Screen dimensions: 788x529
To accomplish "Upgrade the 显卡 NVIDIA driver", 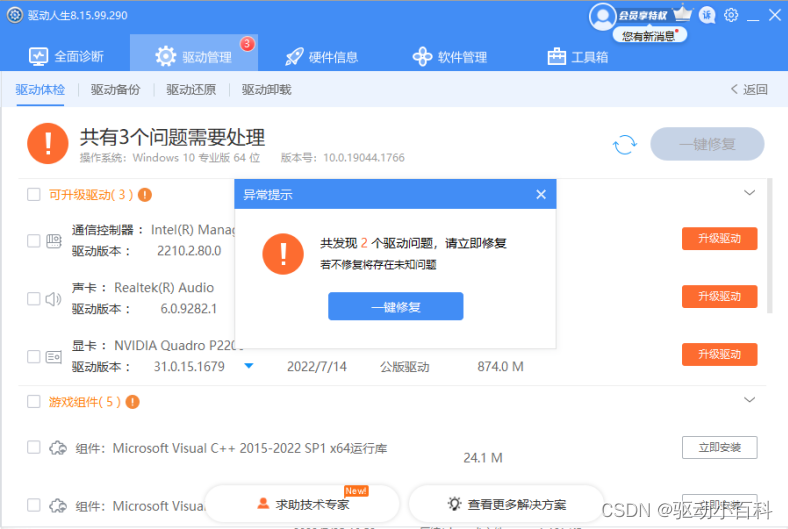I will (719, 354).
